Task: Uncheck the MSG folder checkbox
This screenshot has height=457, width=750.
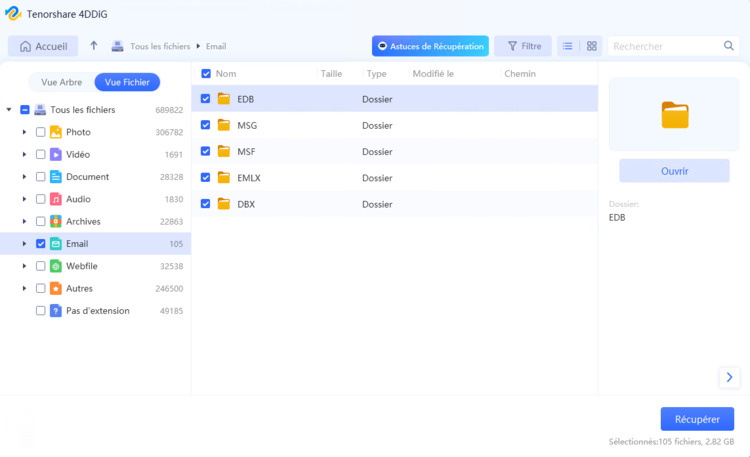Action: point(206,125)
